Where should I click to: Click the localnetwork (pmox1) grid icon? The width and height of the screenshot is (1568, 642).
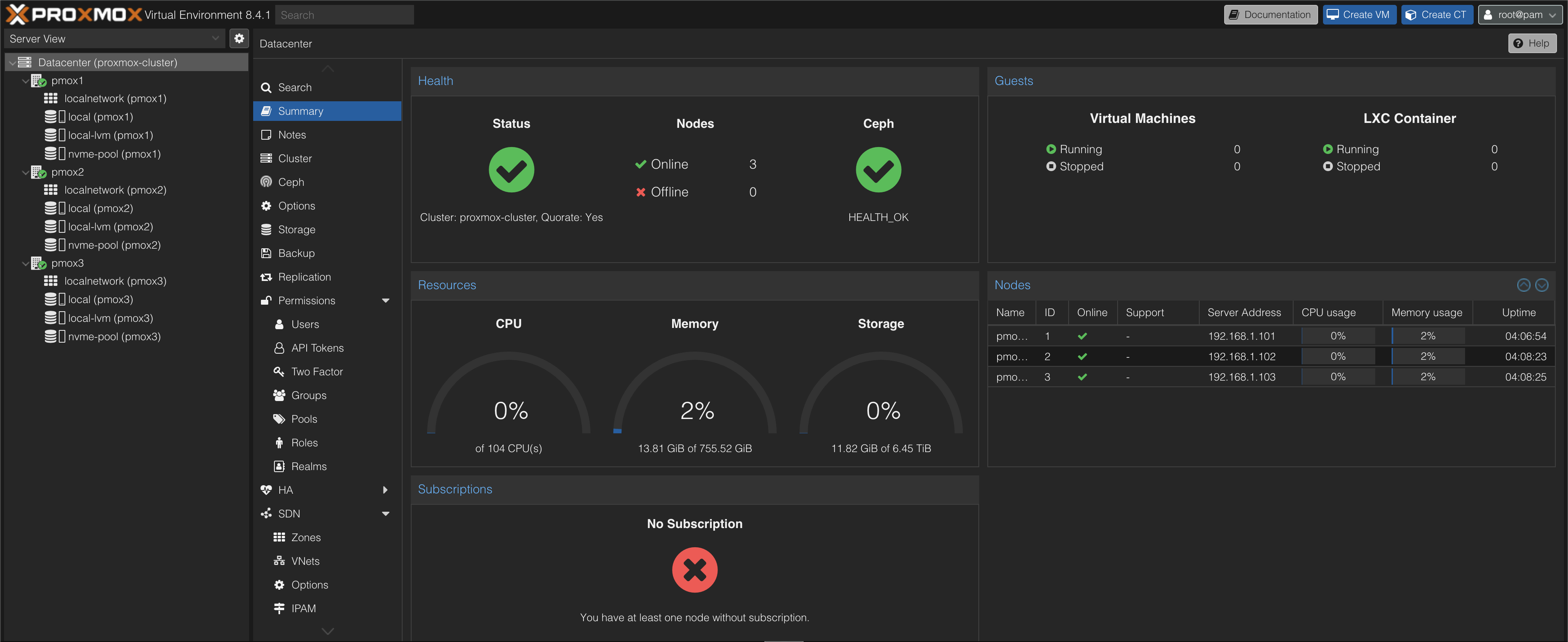pyautogui.click(x=51, y=98)
